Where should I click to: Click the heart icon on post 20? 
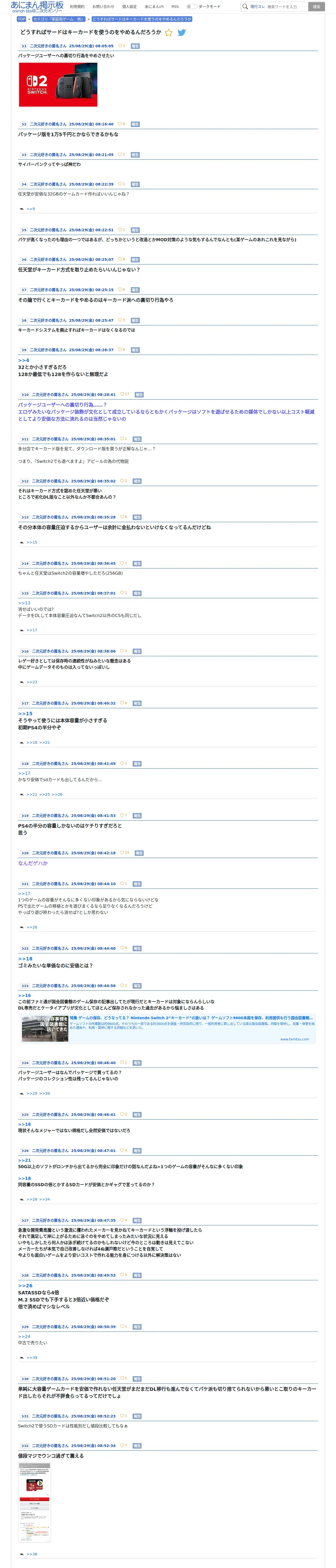click(x=122, y=852)
